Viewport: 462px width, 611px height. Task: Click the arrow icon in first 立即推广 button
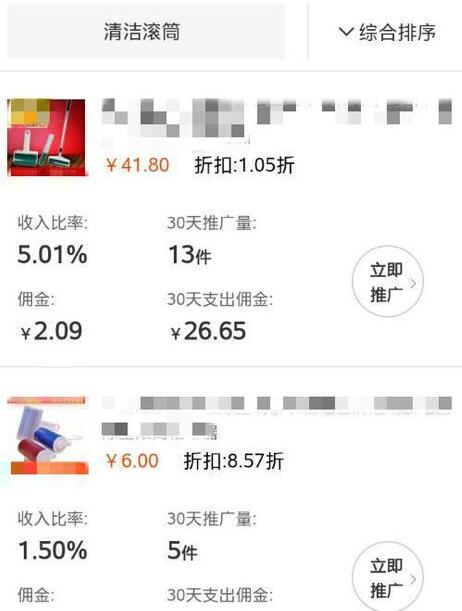pyautogui.click(x=413, y=283)
